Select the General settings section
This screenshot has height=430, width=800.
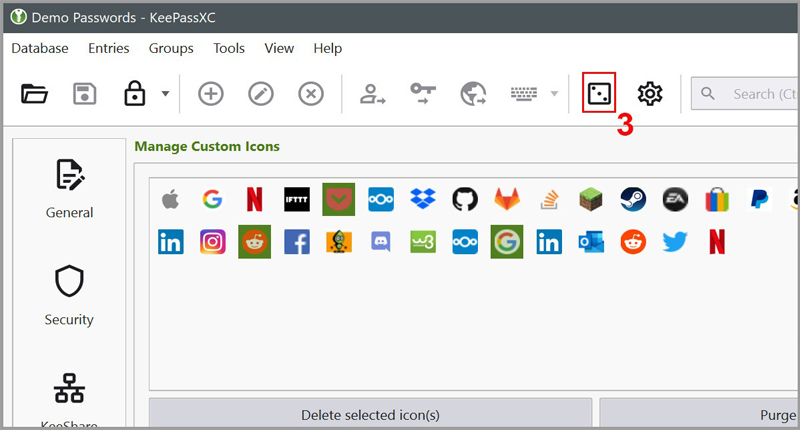click(x=69, y=188)
